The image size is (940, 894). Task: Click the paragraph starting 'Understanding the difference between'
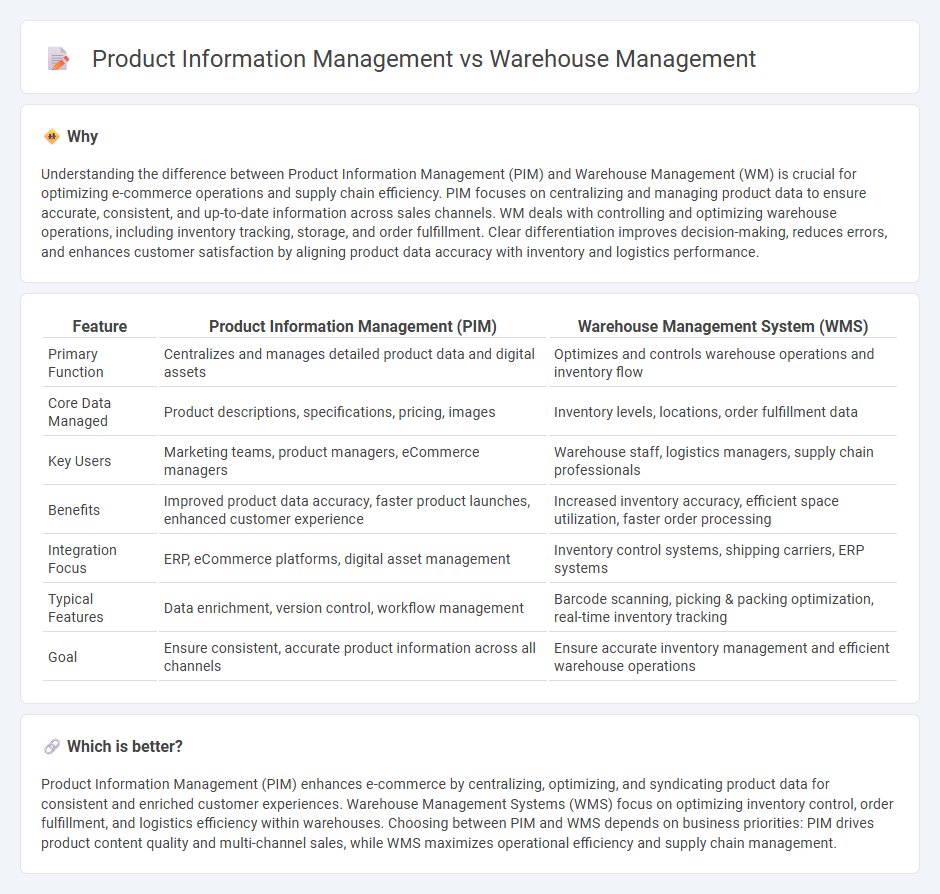pos(465,213)
